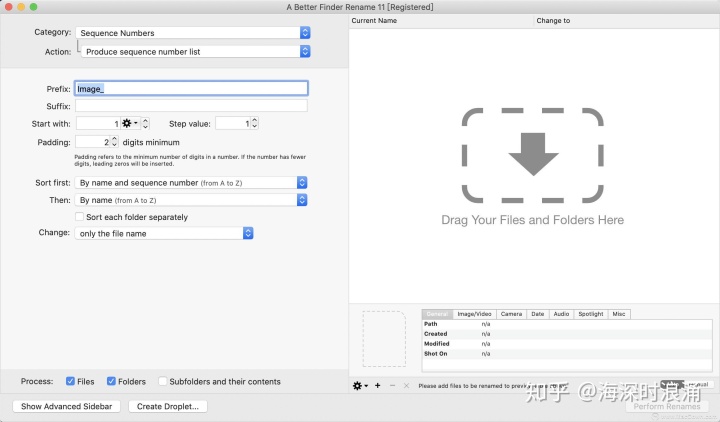Viewport: 720px width, 422px height.
Task: Toggle the Files checkbox
Action: coord(70,381)
